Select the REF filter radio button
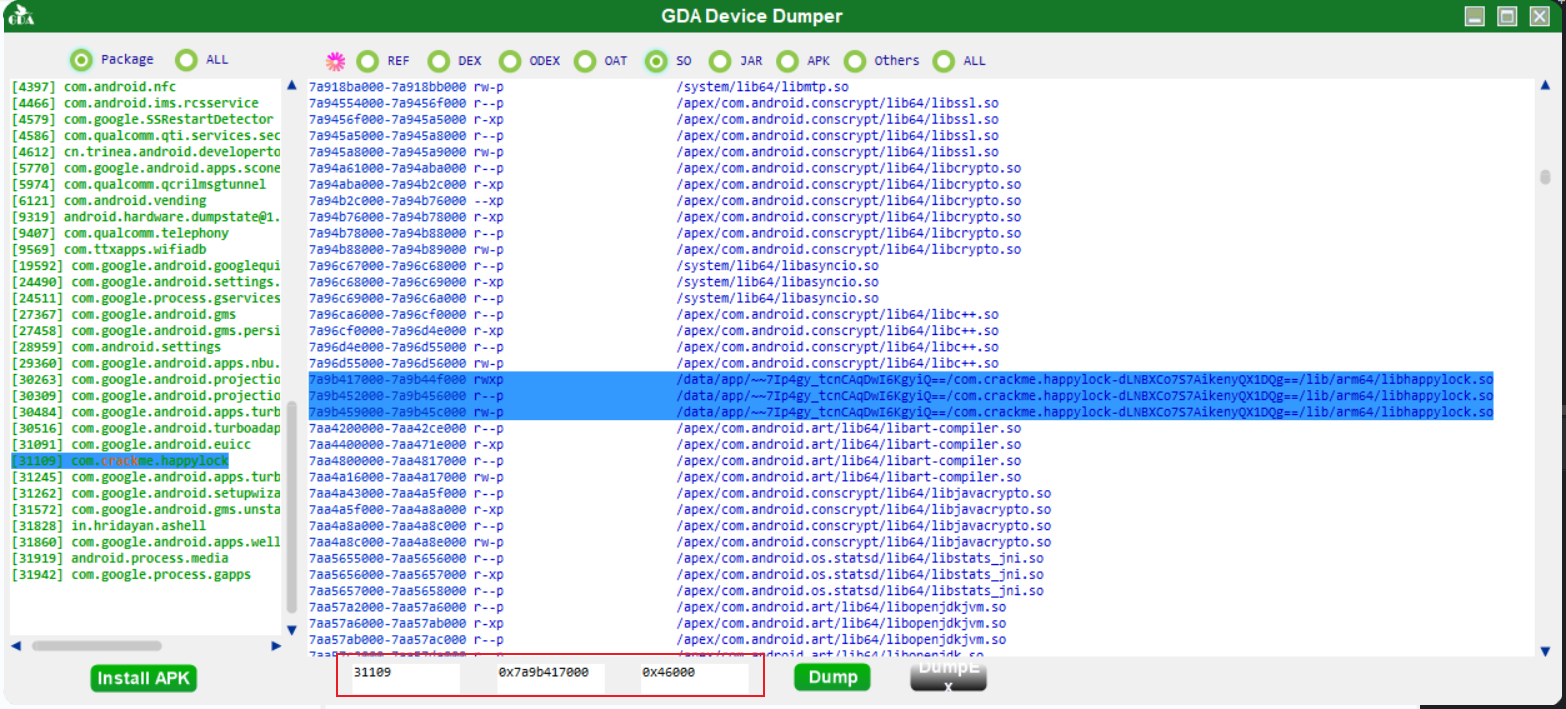This screenshot has width=1566, height=709. [368, 61]
